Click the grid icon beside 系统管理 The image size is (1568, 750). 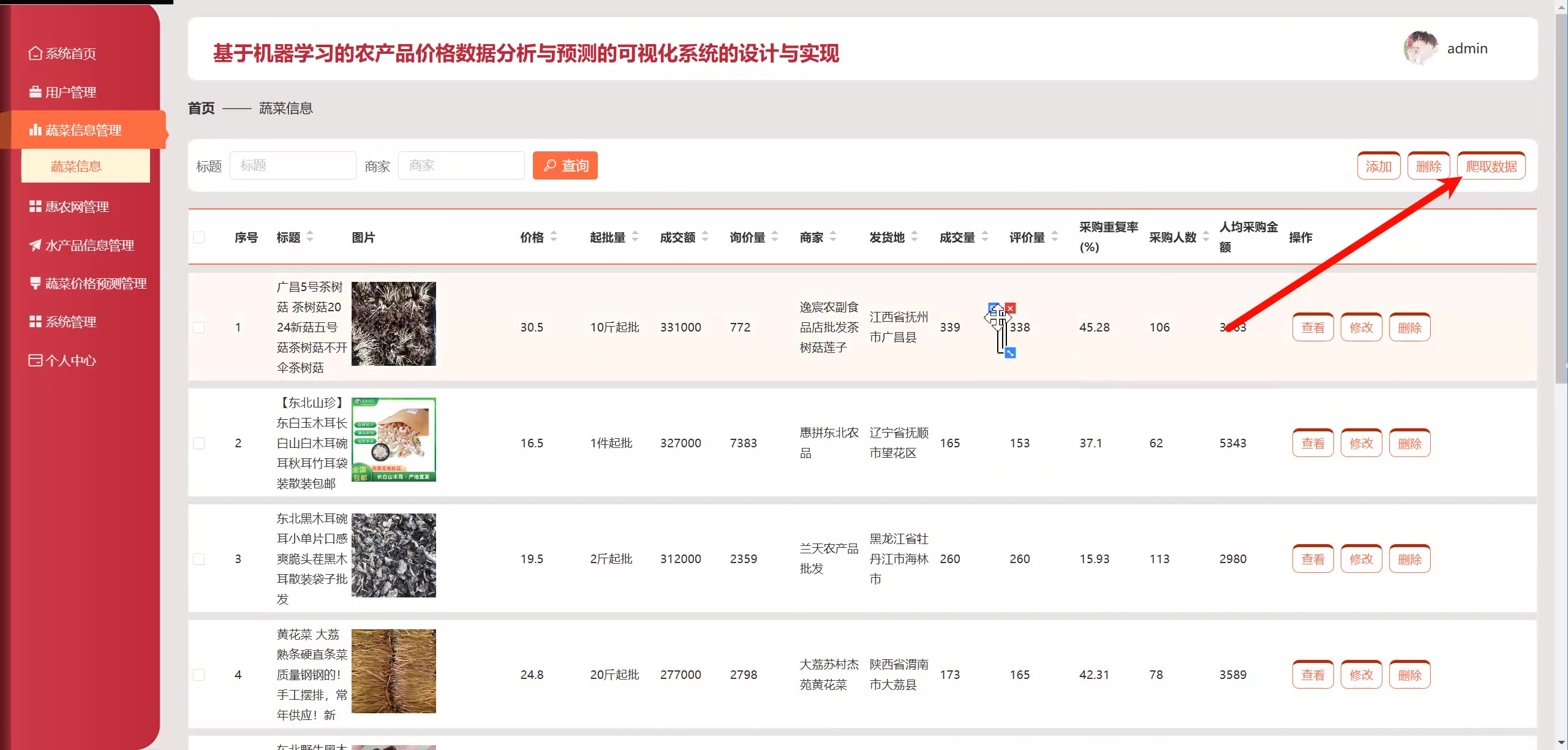pos(36,322)
